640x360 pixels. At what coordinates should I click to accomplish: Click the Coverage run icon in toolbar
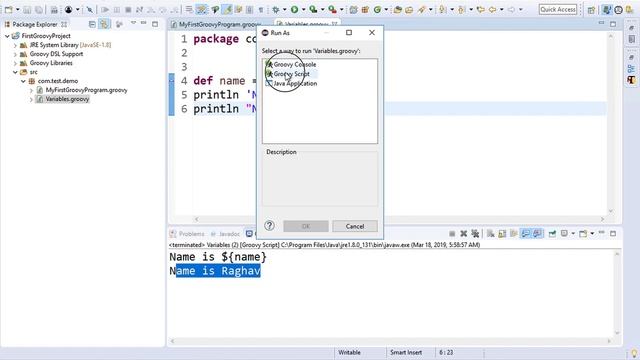(313, 9)
